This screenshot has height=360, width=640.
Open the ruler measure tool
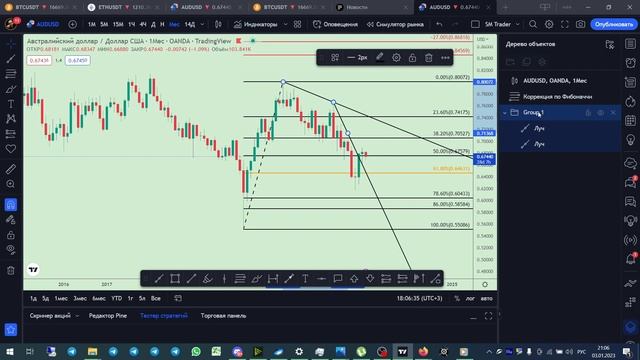(11, 169)
